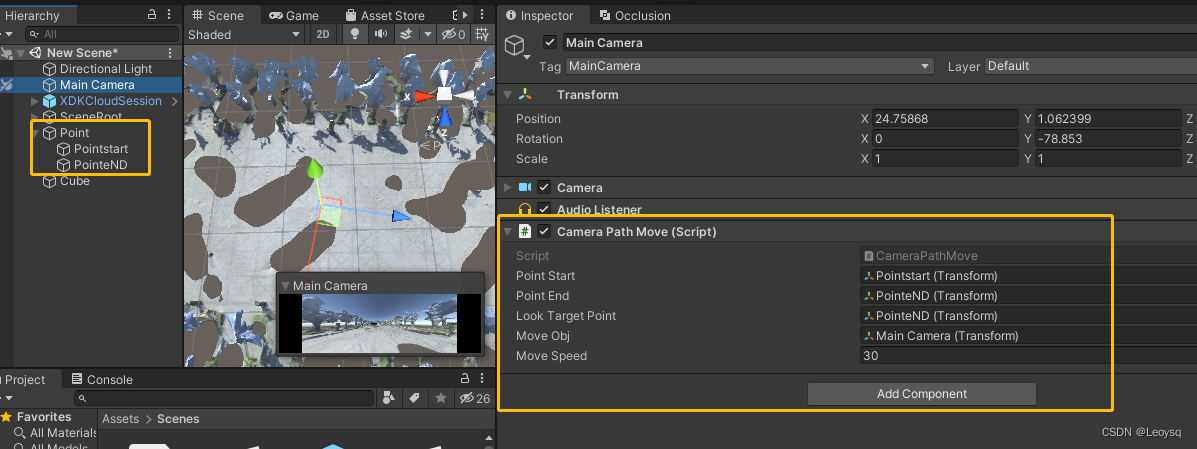Disable the Audio Listener checkbox
The width and height of the screenshot is (1197, 449).
coord(544,209)
